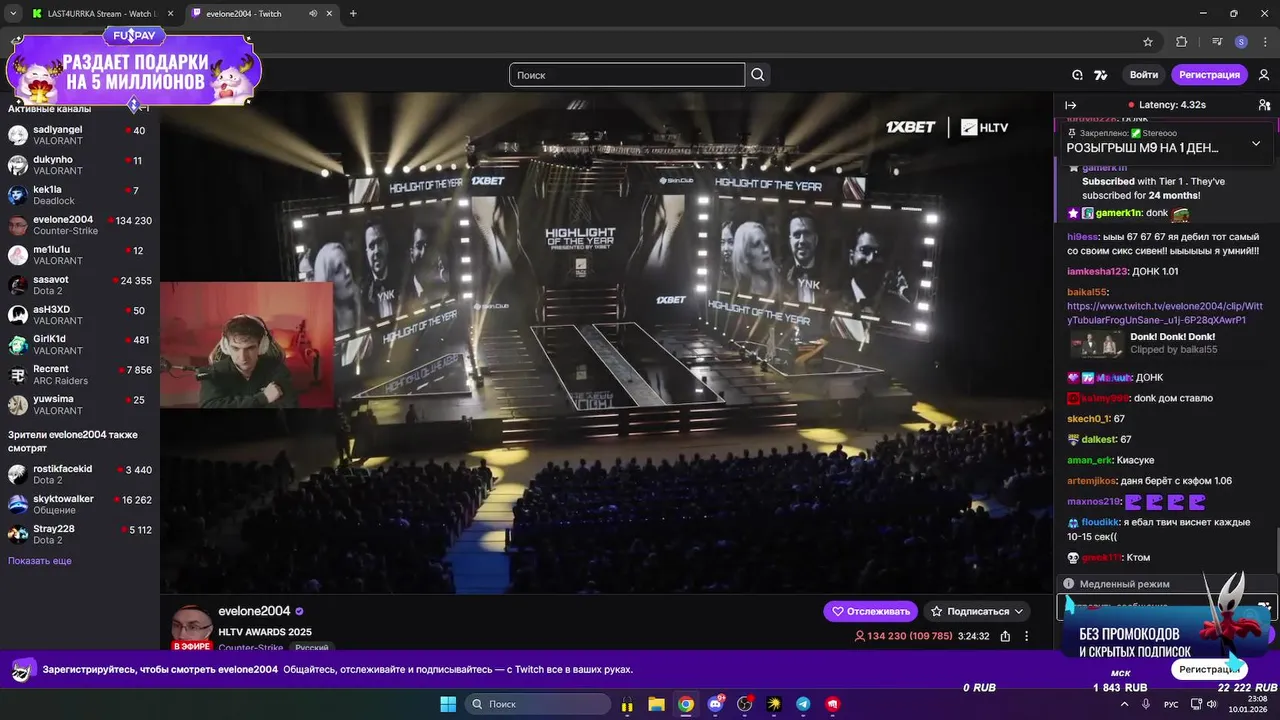Open the Chrome extensions puzzle icon

tap(1181, 42)
